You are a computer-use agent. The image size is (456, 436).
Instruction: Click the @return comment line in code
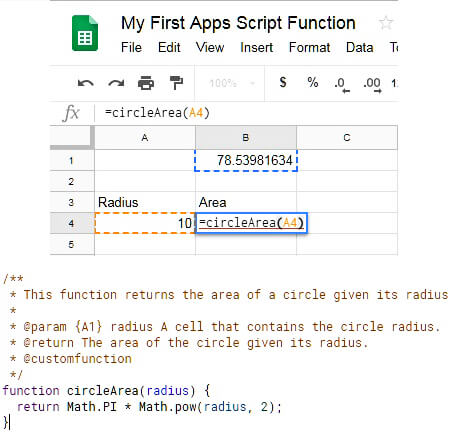189,343
